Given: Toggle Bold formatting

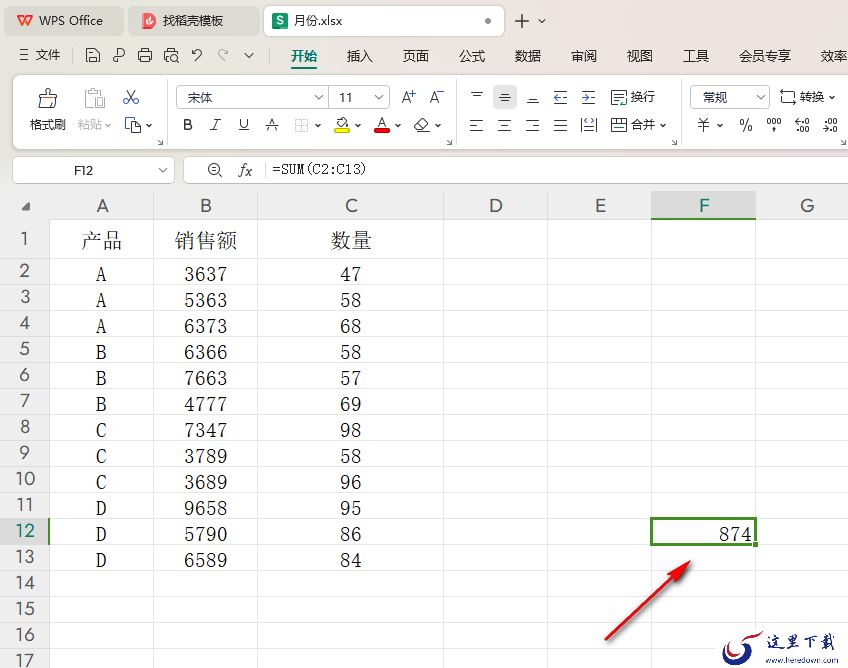Looking at the screenshot, I should click(188, 125).
